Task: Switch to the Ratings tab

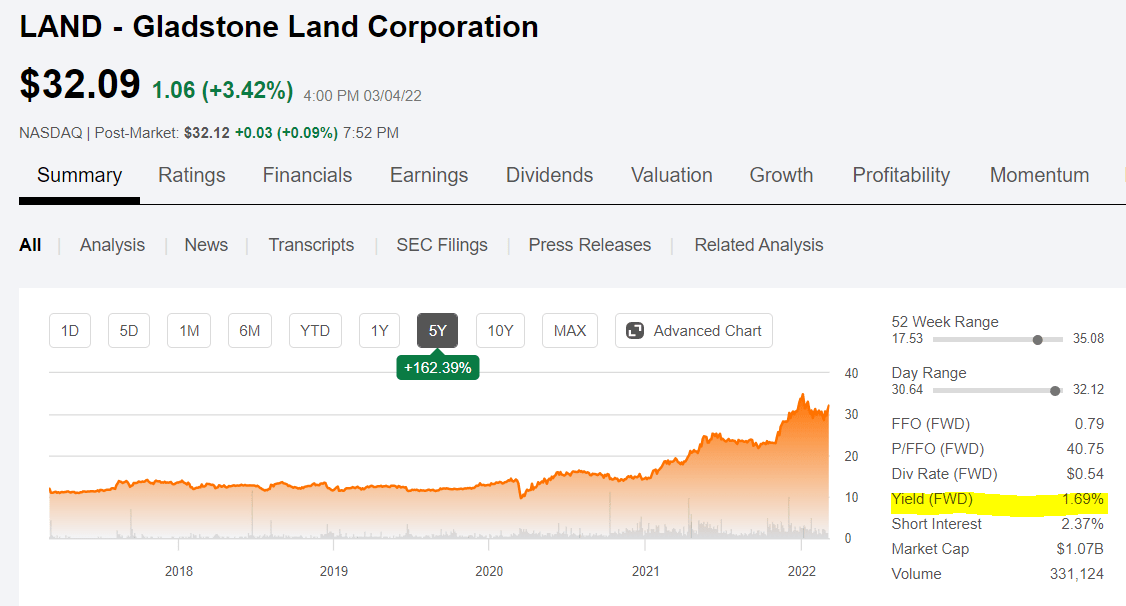Action: (191, 175)
